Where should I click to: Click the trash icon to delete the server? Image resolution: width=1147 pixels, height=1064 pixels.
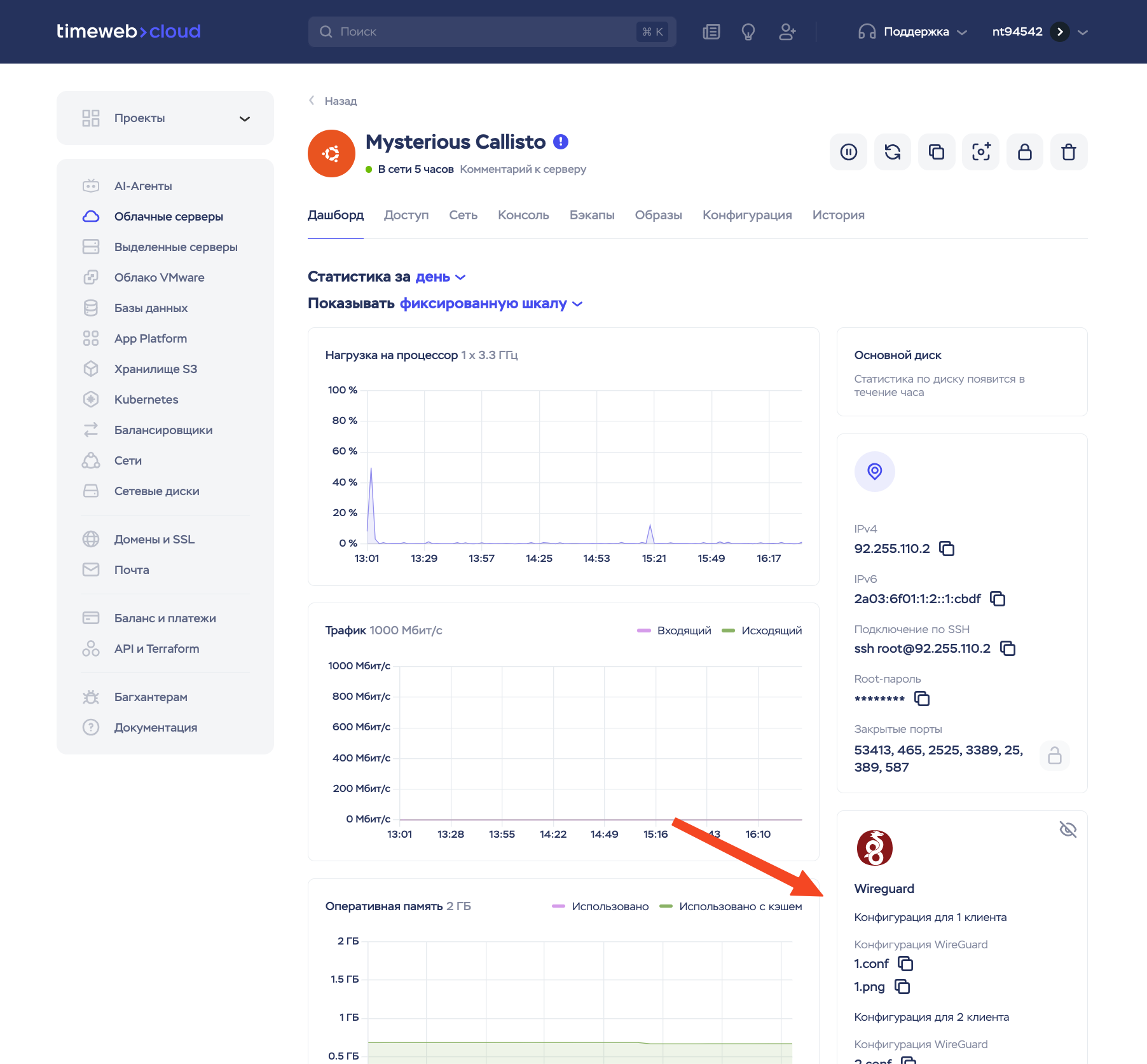1068,152
